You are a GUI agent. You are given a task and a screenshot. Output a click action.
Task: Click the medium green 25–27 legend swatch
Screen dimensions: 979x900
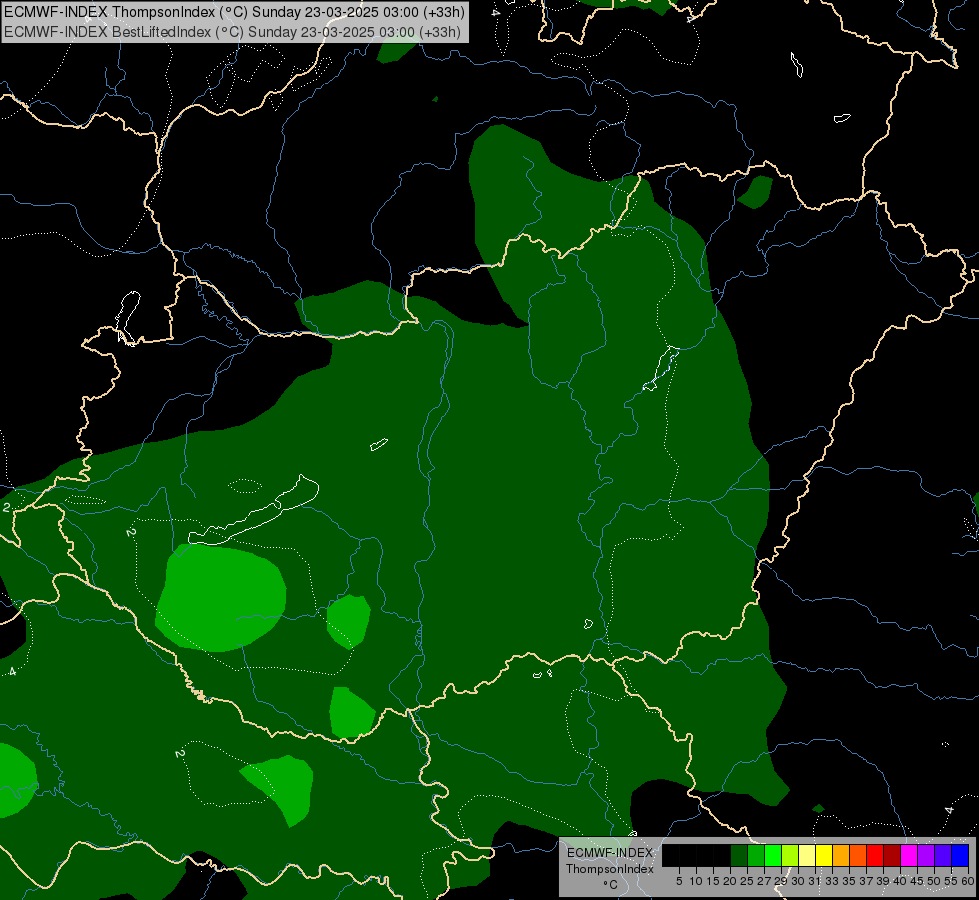pyautogui.click(x=756, y=855)
